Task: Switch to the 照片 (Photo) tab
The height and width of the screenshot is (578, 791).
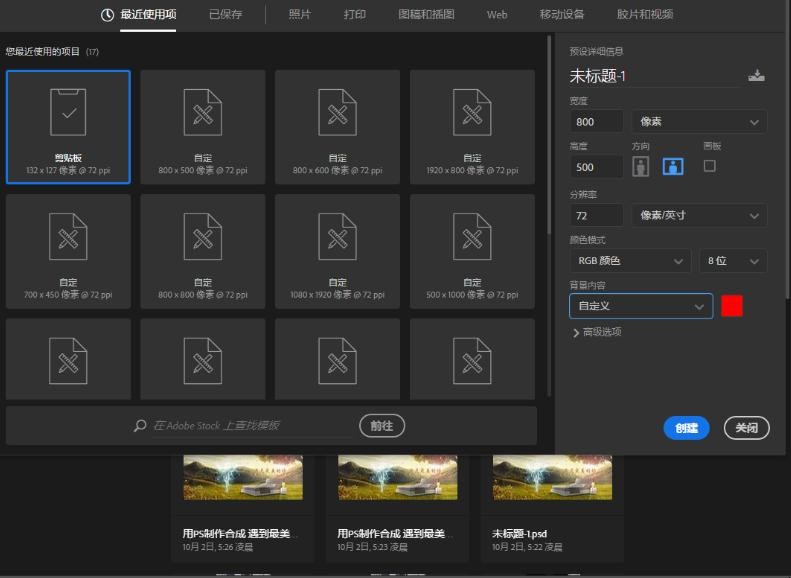Action: coord(299,15)
